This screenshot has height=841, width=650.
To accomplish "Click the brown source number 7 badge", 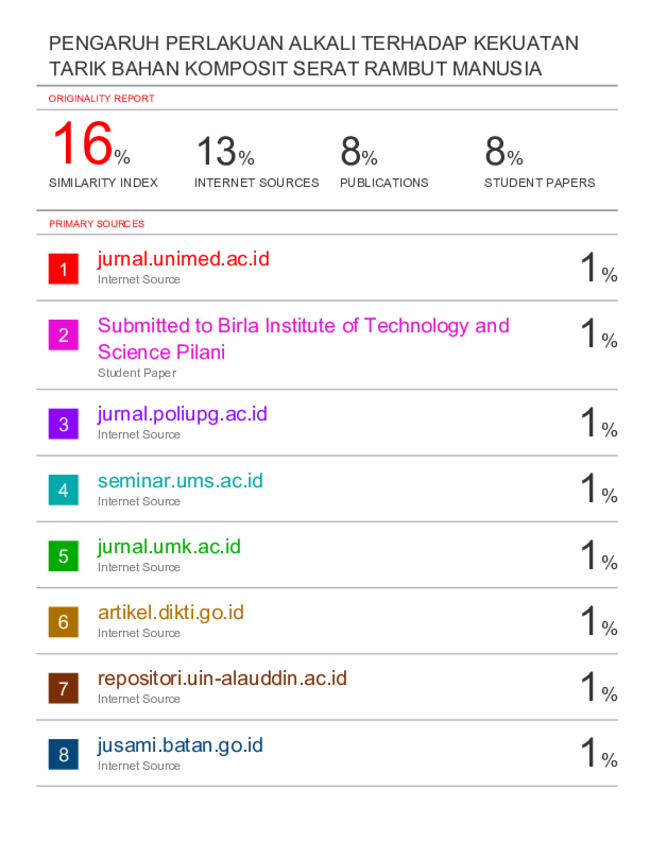I will tap(63, 688).
